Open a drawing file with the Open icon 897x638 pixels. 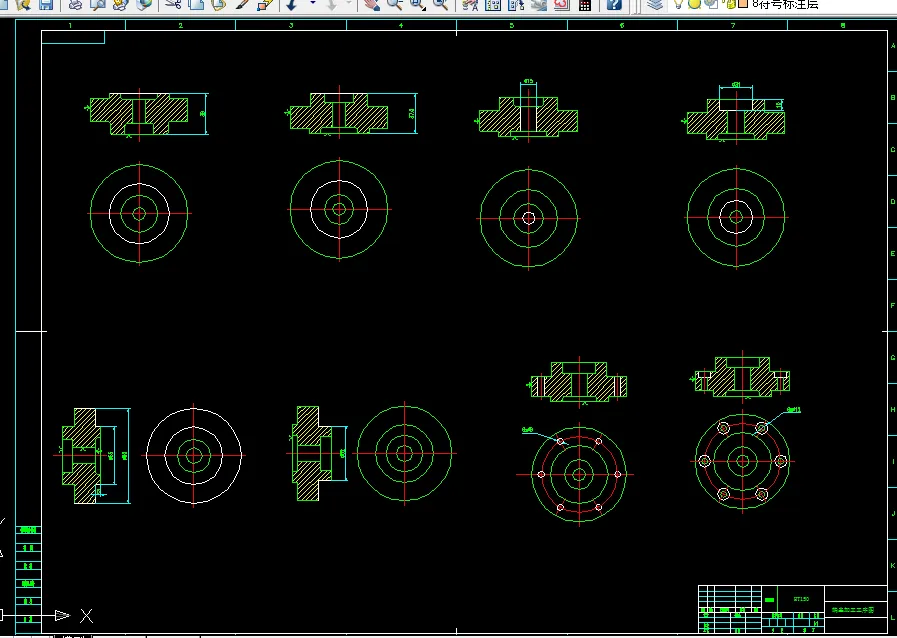[22, 5]
